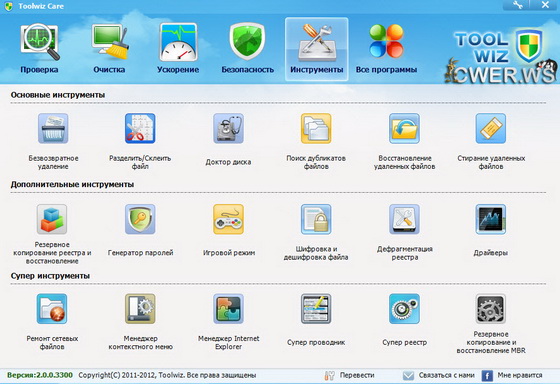Viewport: 560px width, 384px height.
Task: Go to the Безопасность security tab
Action: click(x=247, y=48)
